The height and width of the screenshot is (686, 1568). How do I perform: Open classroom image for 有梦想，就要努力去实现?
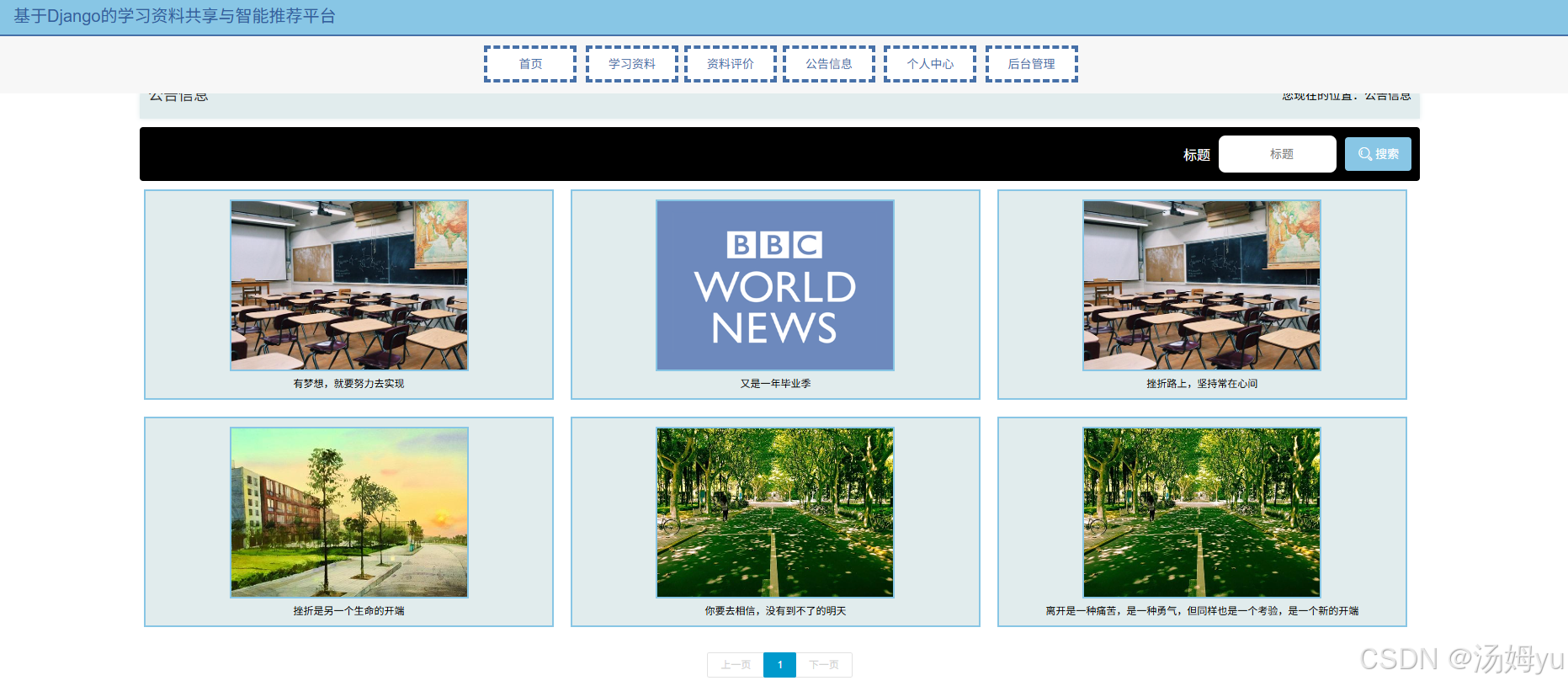[x=349, y=285]
